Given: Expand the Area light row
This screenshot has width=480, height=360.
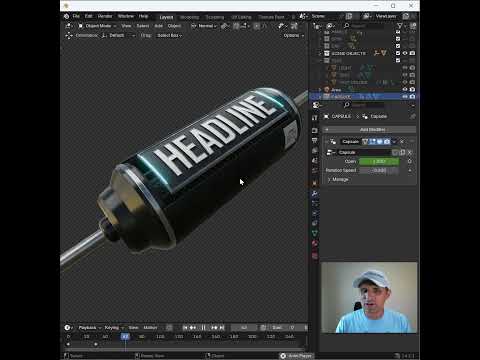Looking at the screenshot, I should point(320,90).
